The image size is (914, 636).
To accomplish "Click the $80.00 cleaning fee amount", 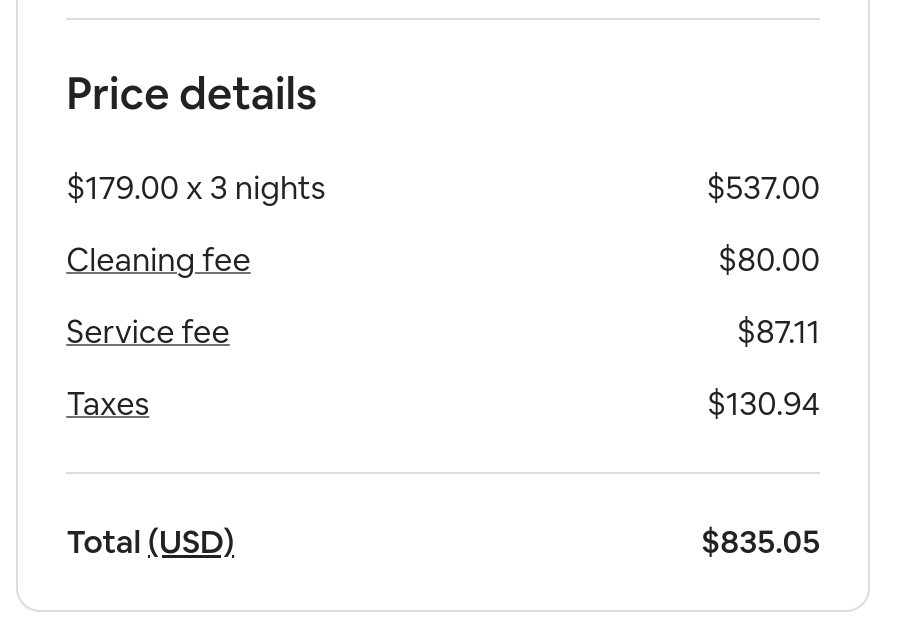I will [768, 260].
